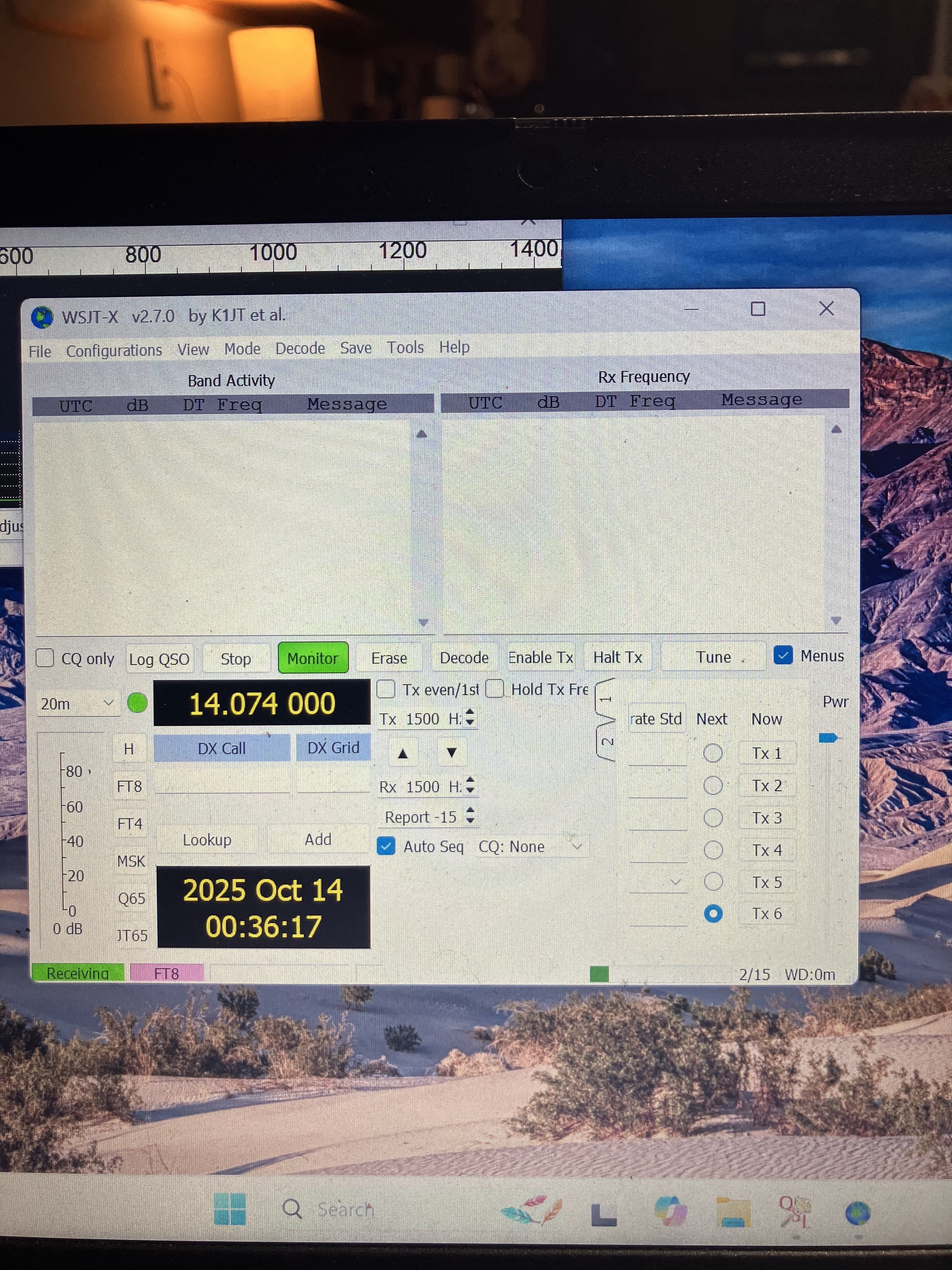
Task: Open the 20m band dropdown
Action: pyautogui.click(x=77, y=703)
